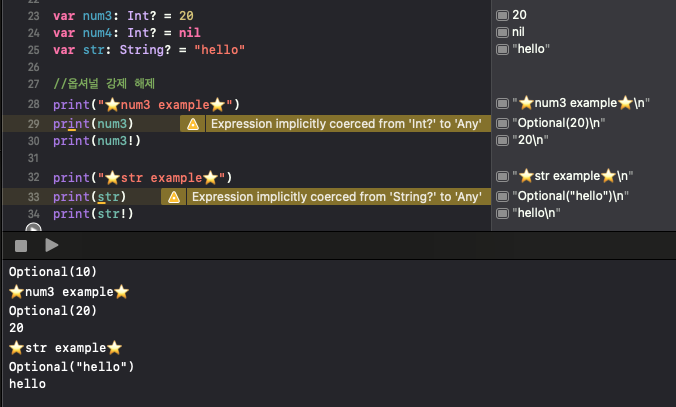Screen dimensions: 676x407
Task: Click the final hello line in console
Action: point(27,384)
